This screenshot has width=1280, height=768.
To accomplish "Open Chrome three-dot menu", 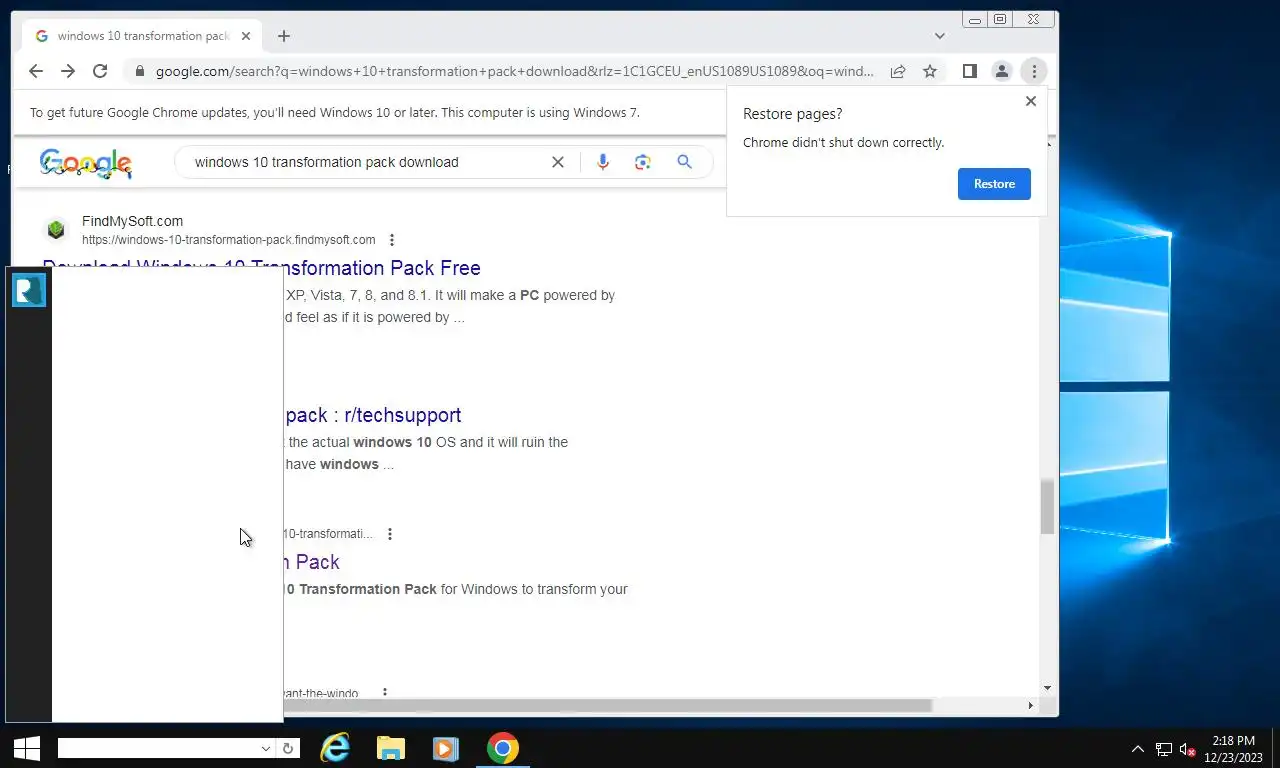I will click(x=1034, y=71).
